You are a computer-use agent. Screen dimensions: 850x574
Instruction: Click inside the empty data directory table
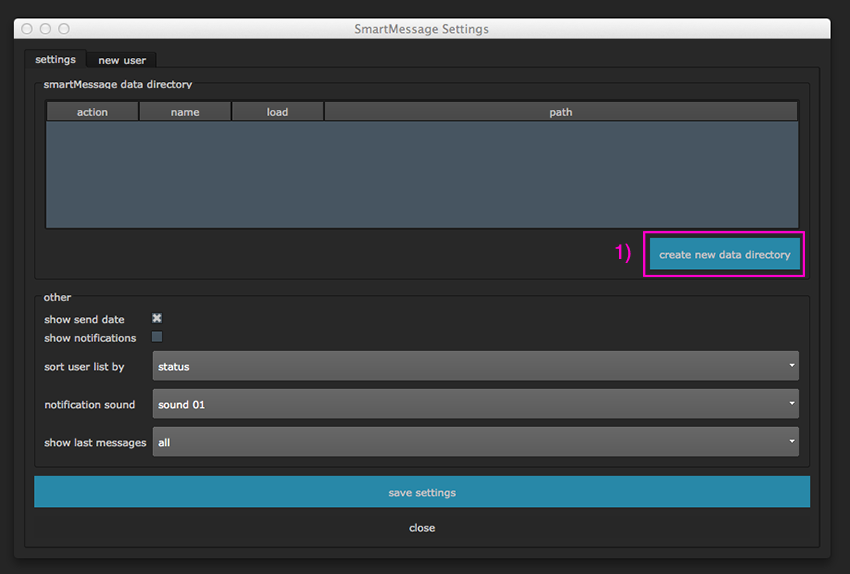click(421, 175)
